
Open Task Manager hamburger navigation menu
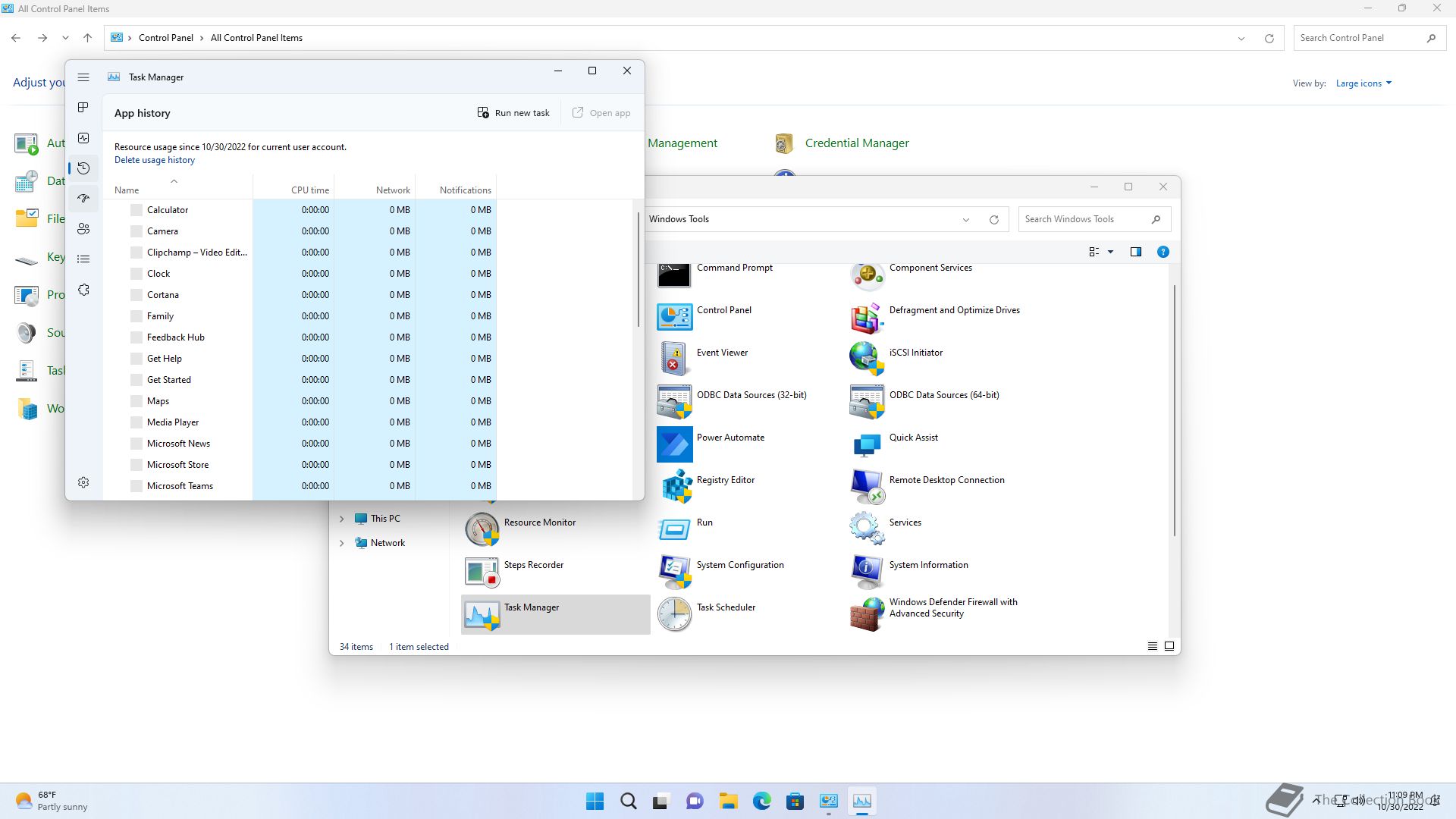point(83,77)
